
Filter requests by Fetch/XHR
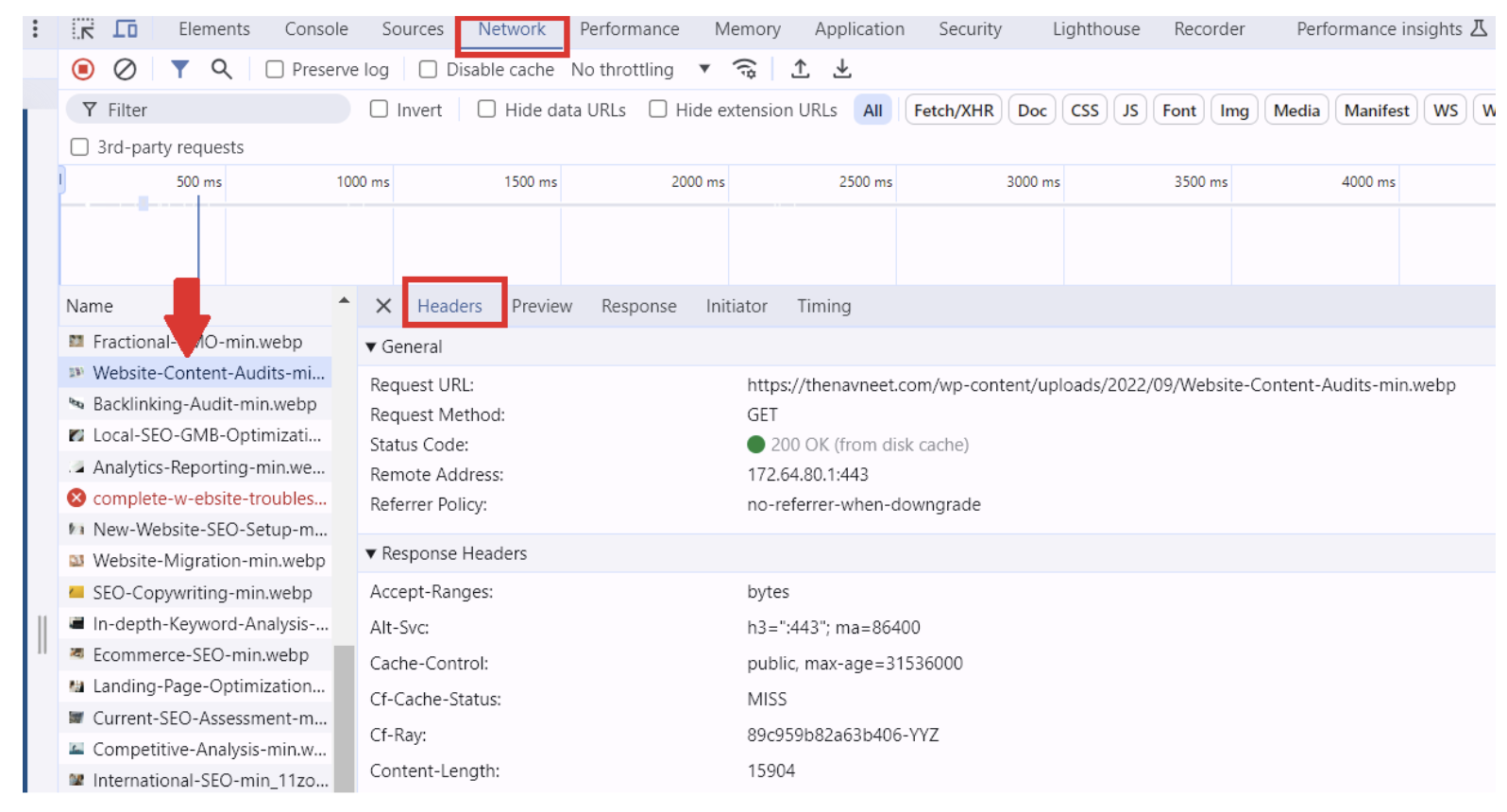click(x=953, y=110)
